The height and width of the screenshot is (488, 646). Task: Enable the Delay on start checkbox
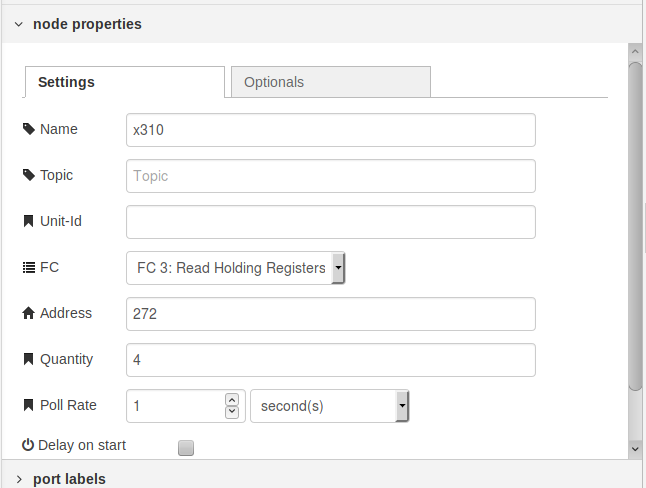pos(186,448)
